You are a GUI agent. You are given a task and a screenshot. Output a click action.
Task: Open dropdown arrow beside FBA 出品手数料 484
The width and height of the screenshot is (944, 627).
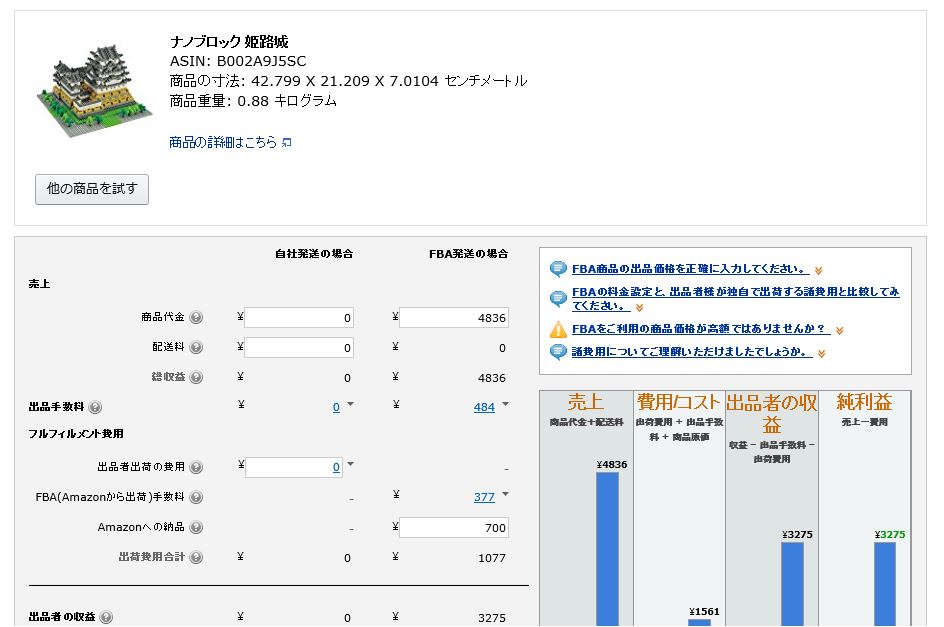tap(505, 404)
